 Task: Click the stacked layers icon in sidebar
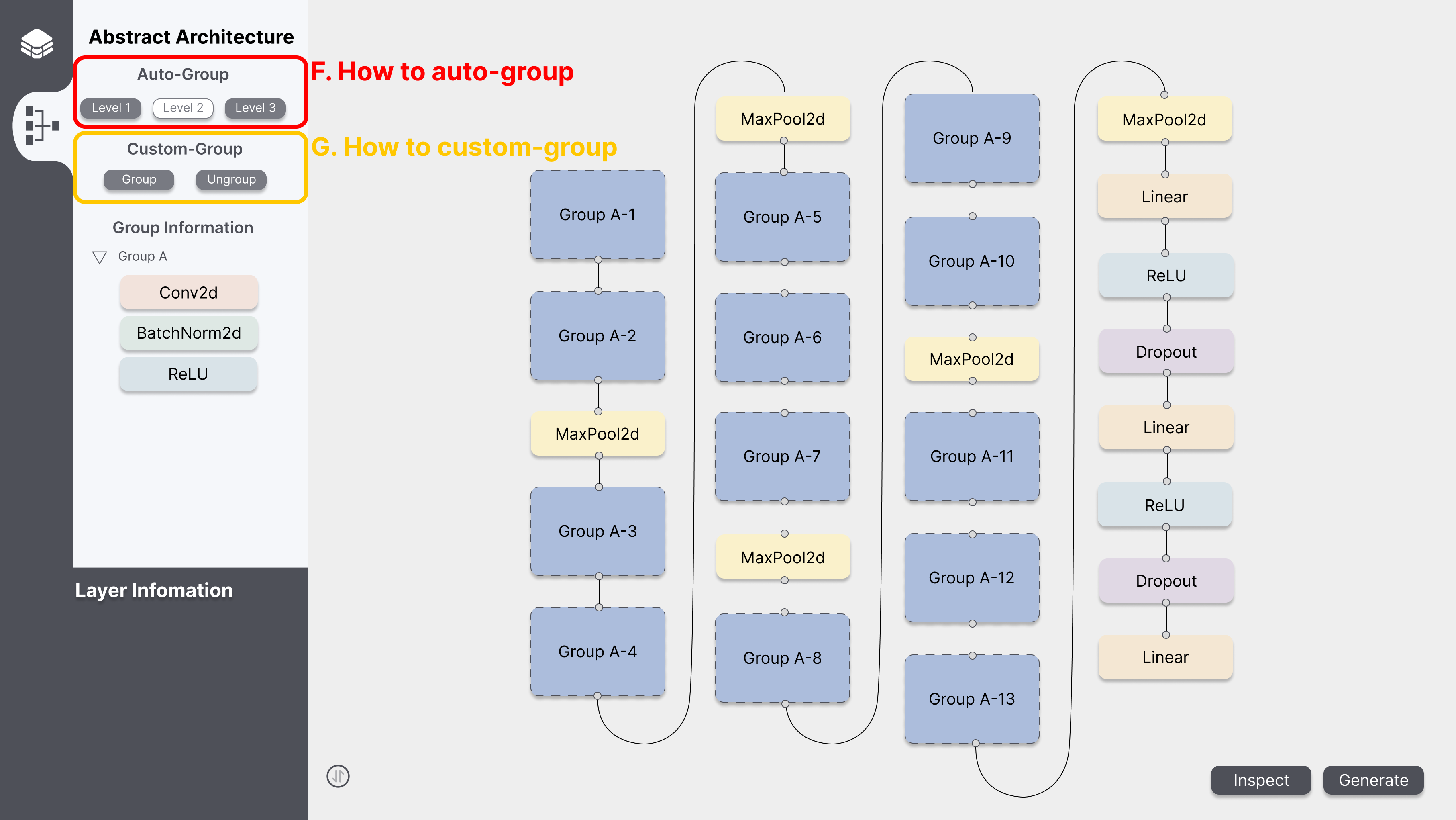point(37,43)
